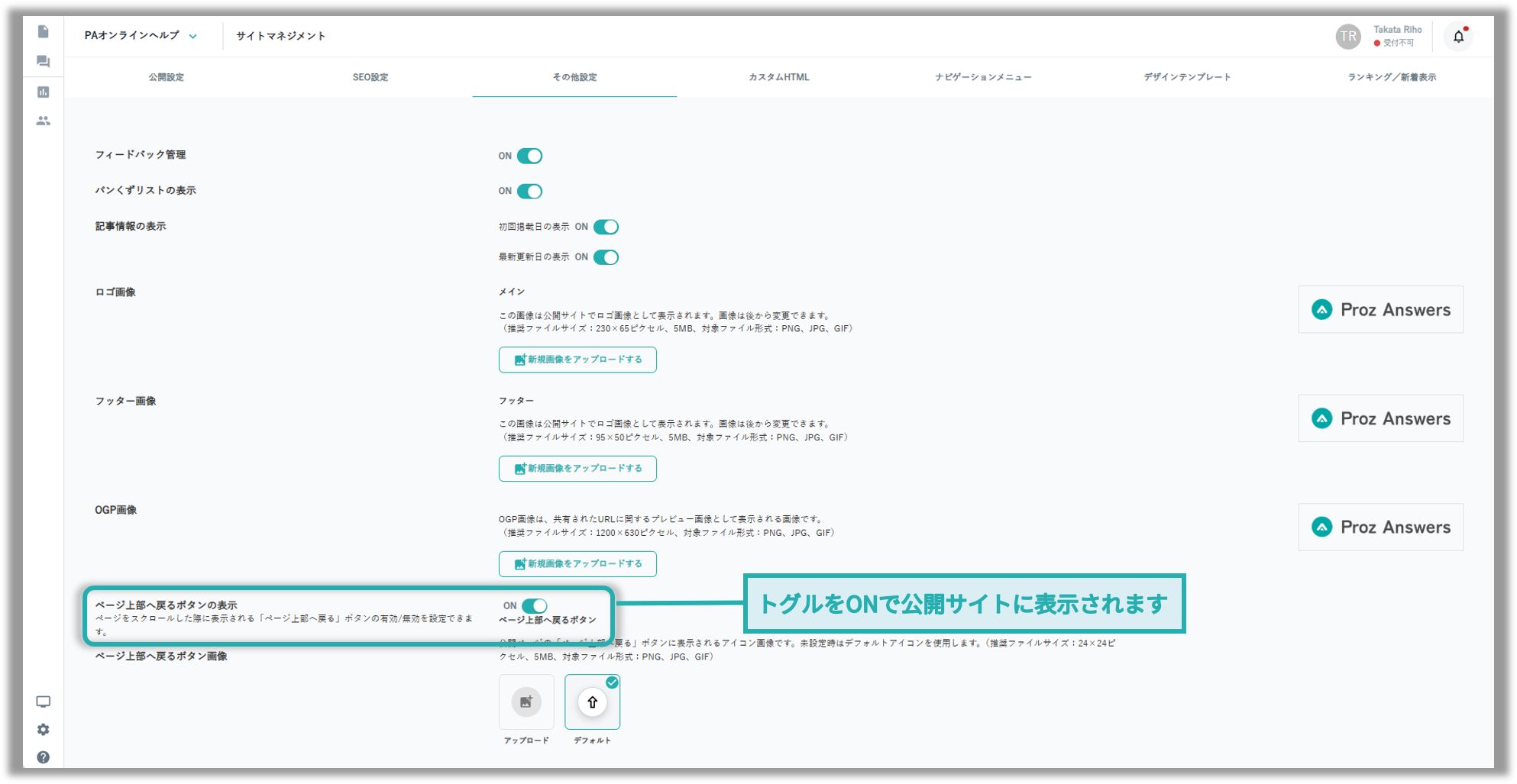Open the notification bell
The height and width of the screenshot is (784, 1517).
1458,36
